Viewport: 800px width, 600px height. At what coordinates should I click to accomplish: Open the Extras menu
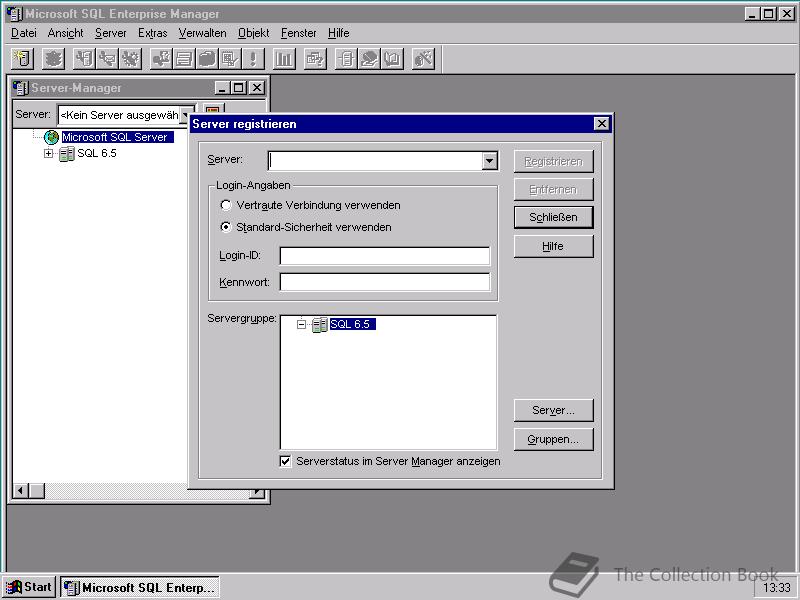pos(153,33)
